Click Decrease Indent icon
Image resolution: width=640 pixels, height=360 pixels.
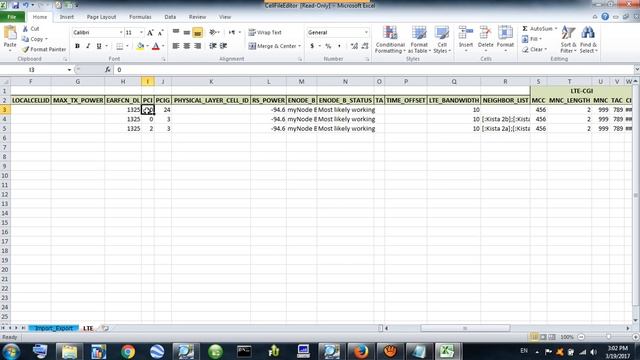[212, 46]
